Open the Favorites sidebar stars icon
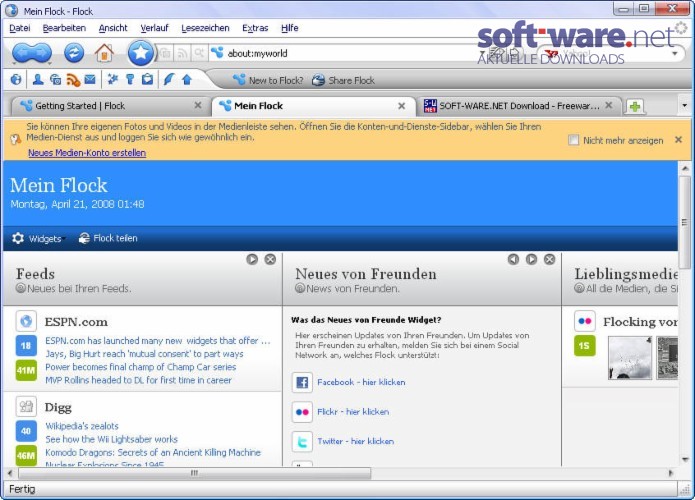The image size is (695, 500). (x=113, y=80)
